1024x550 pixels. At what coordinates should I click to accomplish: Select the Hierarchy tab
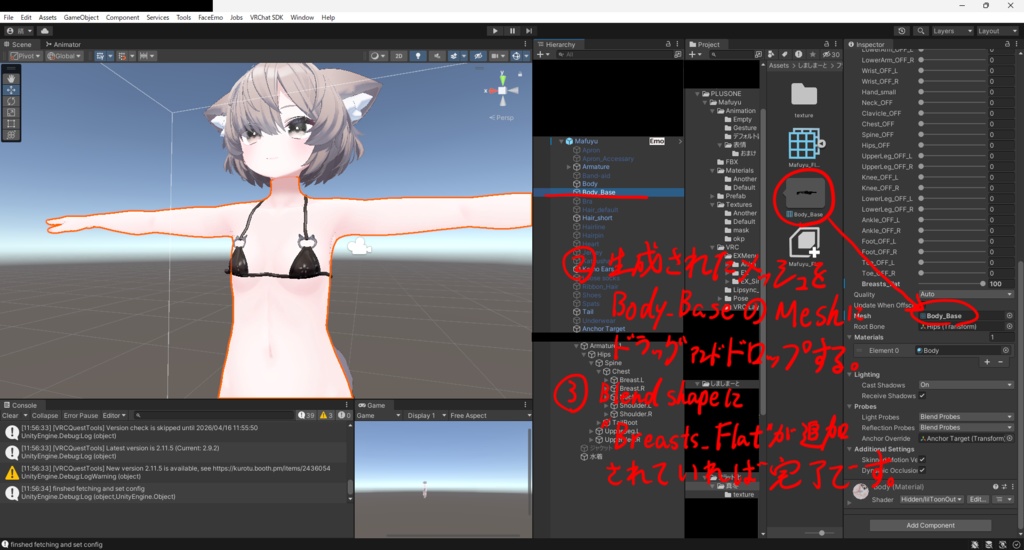click(556, 44)
